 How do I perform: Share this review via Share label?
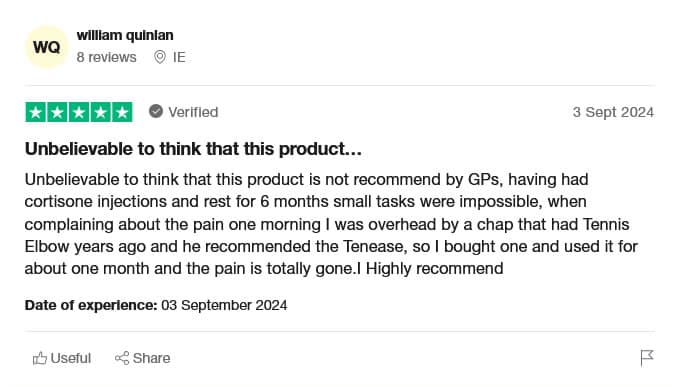151,358
